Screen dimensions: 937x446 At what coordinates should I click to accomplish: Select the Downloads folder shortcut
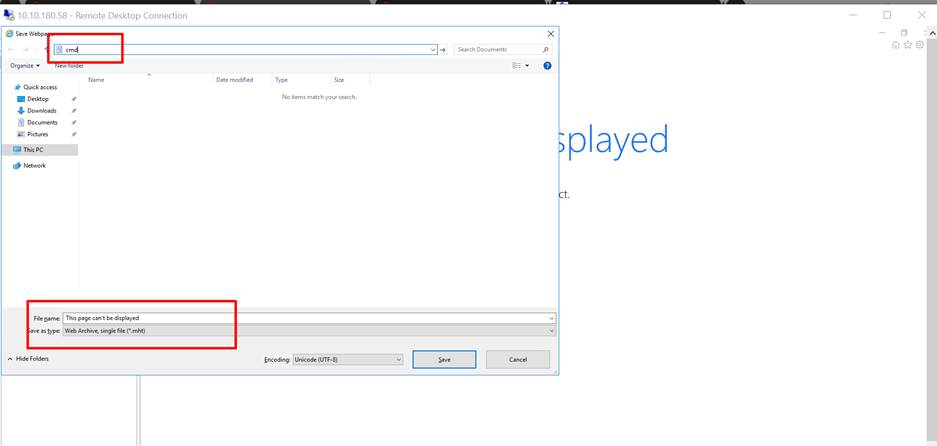(41, 111)
